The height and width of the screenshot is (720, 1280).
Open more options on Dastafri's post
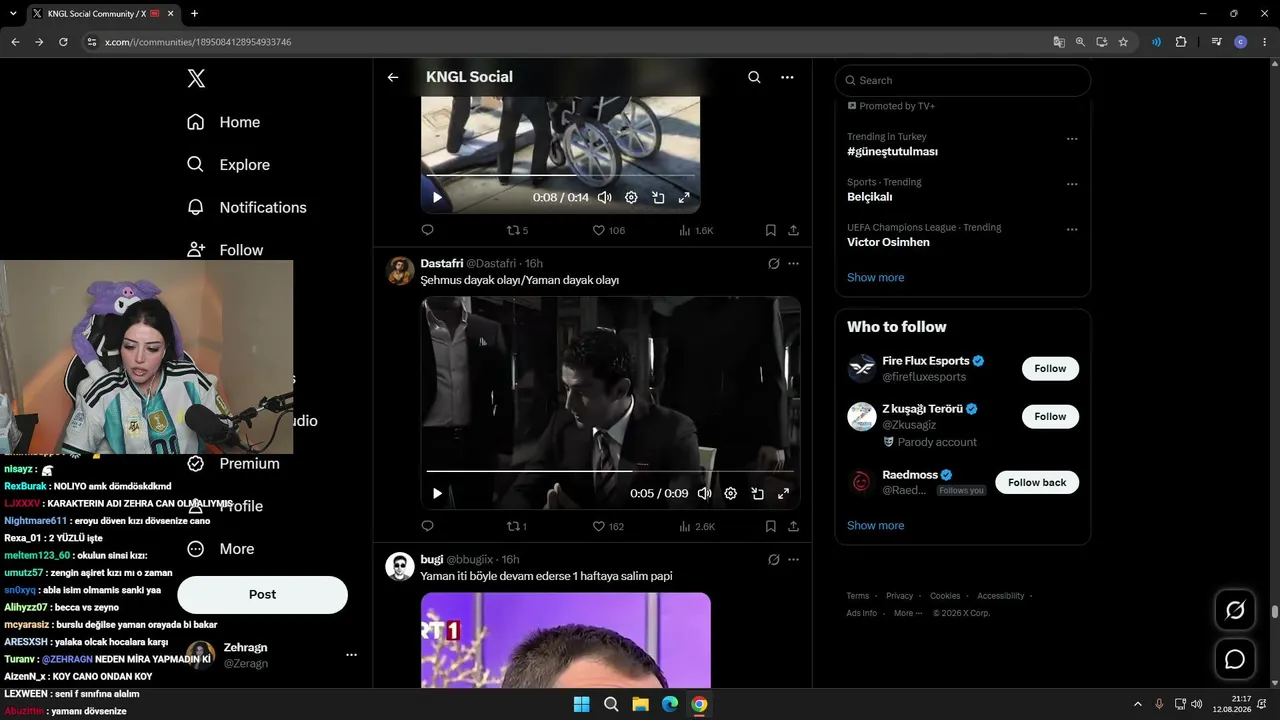point(793,264)
